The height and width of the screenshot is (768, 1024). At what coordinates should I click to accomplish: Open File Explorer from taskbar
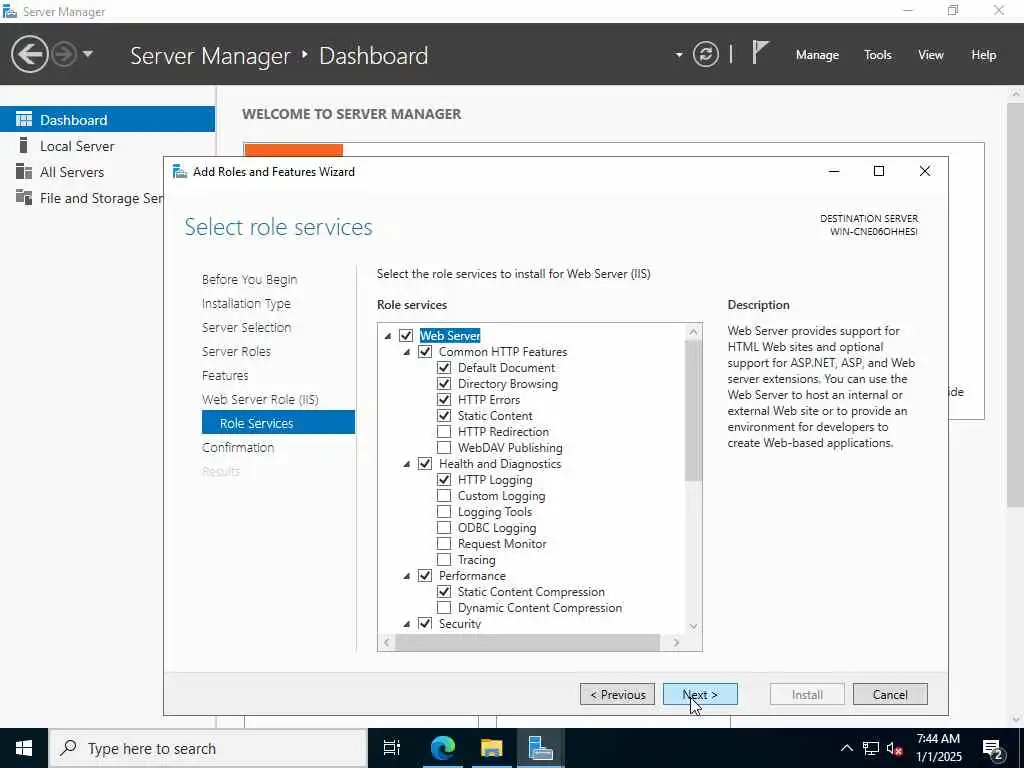coord(492,748)
